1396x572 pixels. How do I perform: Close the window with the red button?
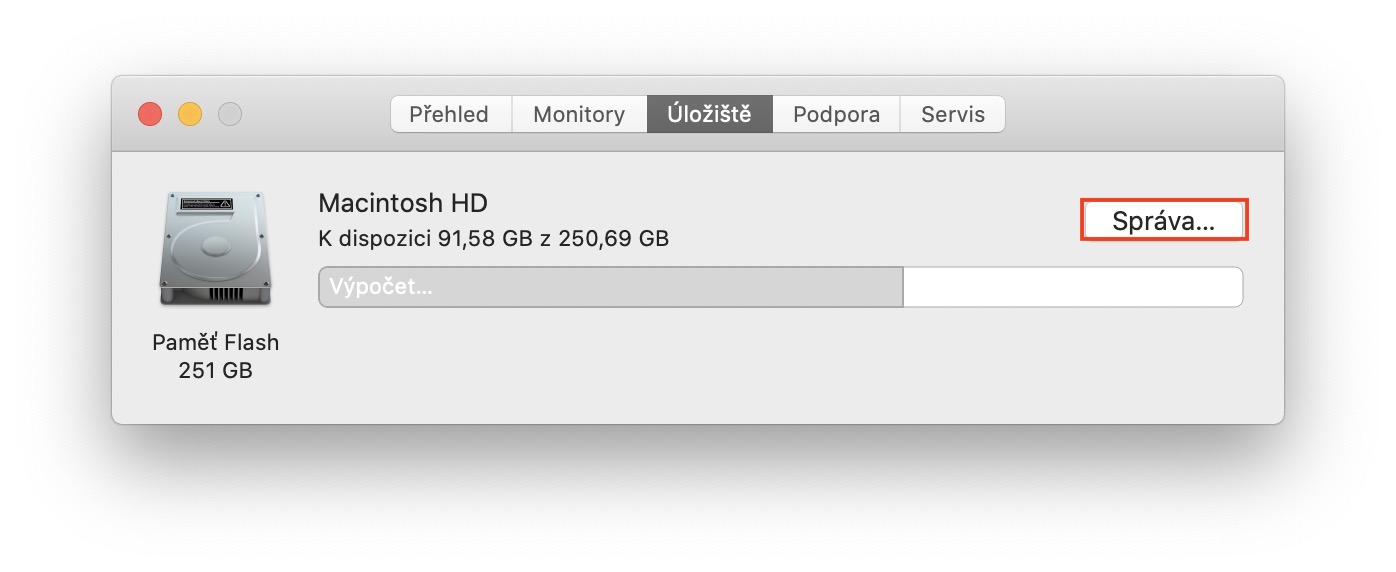pos(150,114)
